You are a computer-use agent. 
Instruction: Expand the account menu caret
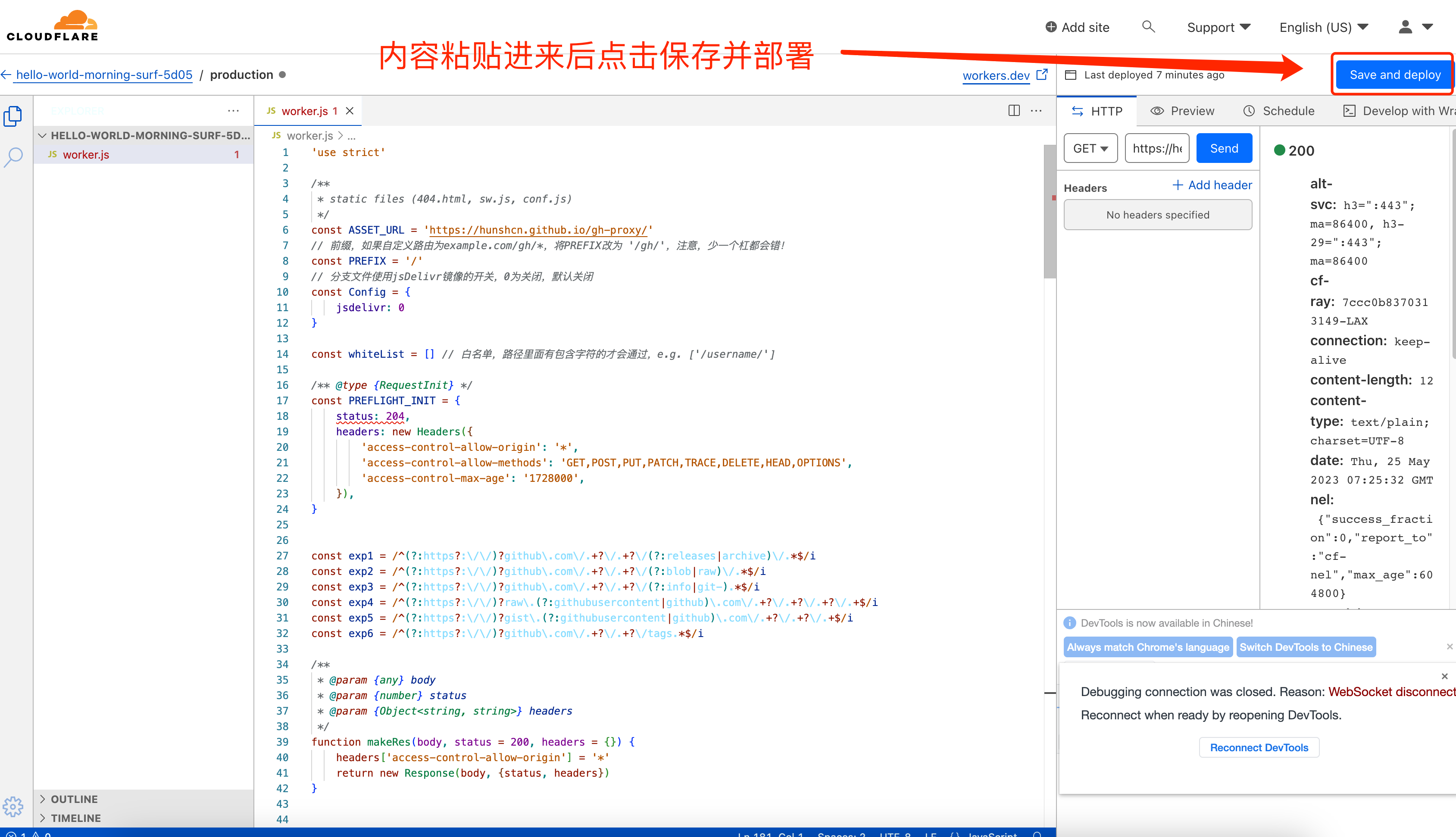tap(1427, 27)
